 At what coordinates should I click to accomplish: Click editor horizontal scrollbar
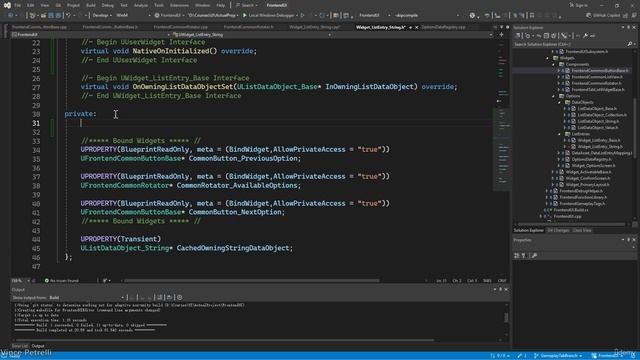252,281
